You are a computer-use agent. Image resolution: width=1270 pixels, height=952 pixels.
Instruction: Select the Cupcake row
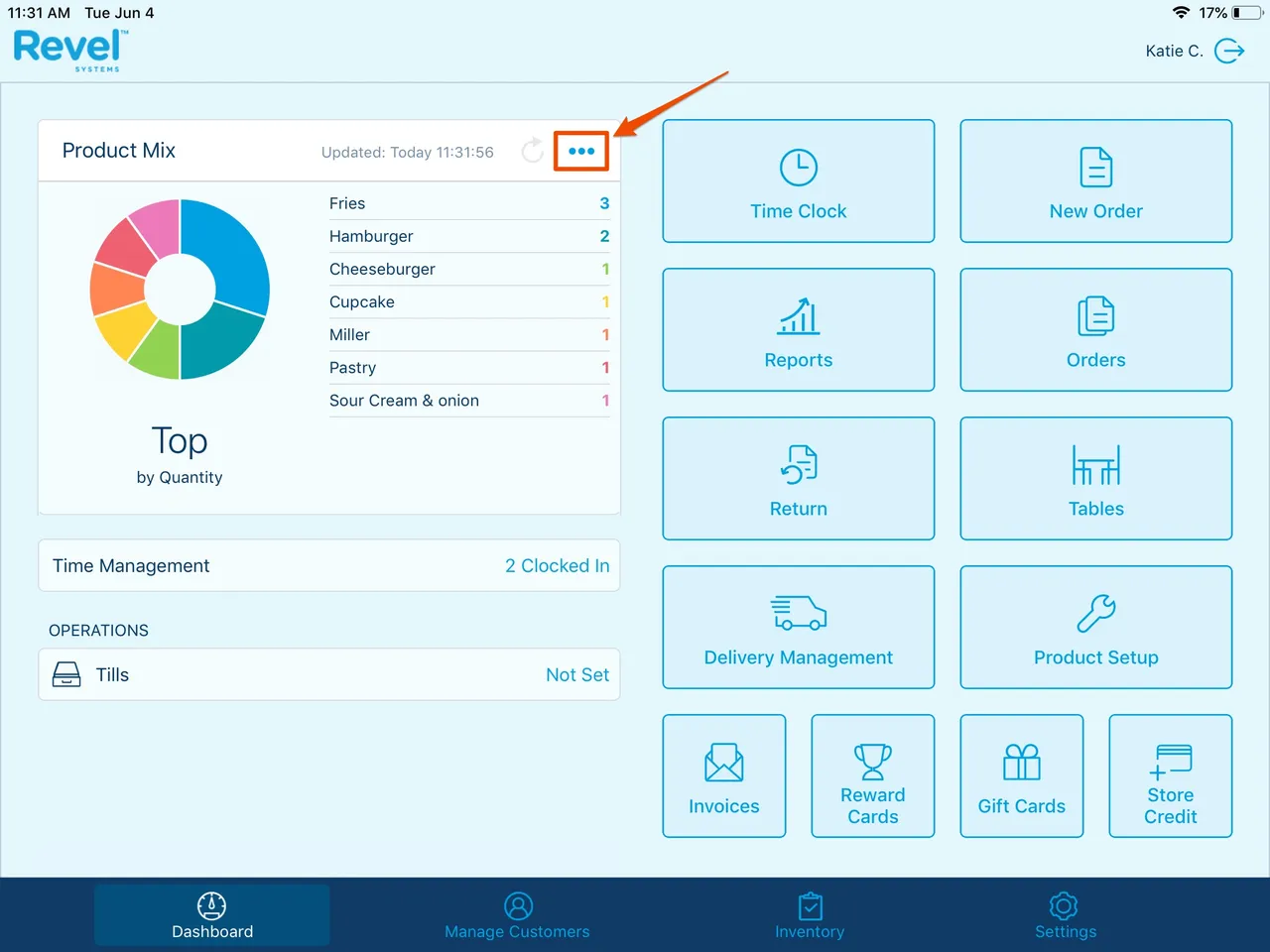tap(469, 301)
